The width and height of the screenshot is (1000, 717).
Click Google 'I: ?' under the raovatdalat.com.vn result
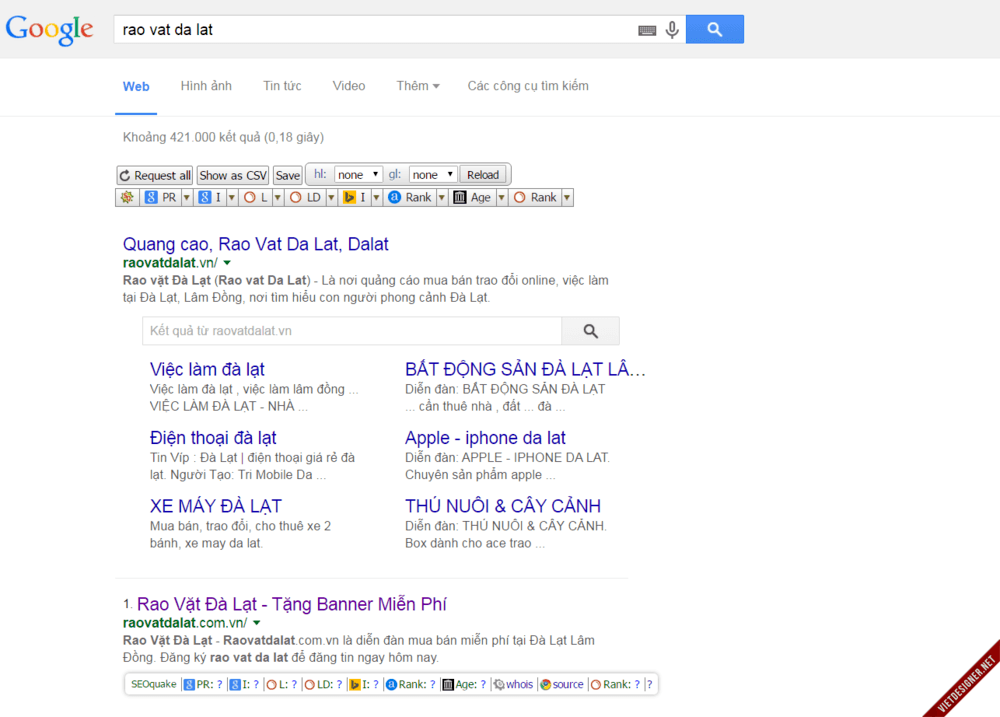point(245,684)
